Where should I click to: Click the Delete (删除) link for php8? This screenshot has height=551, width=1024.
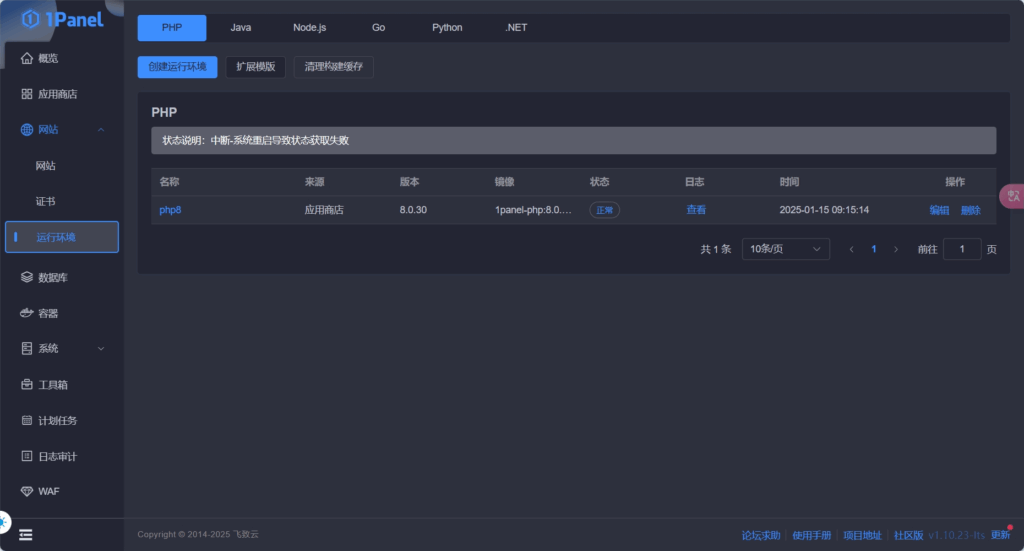971,210
